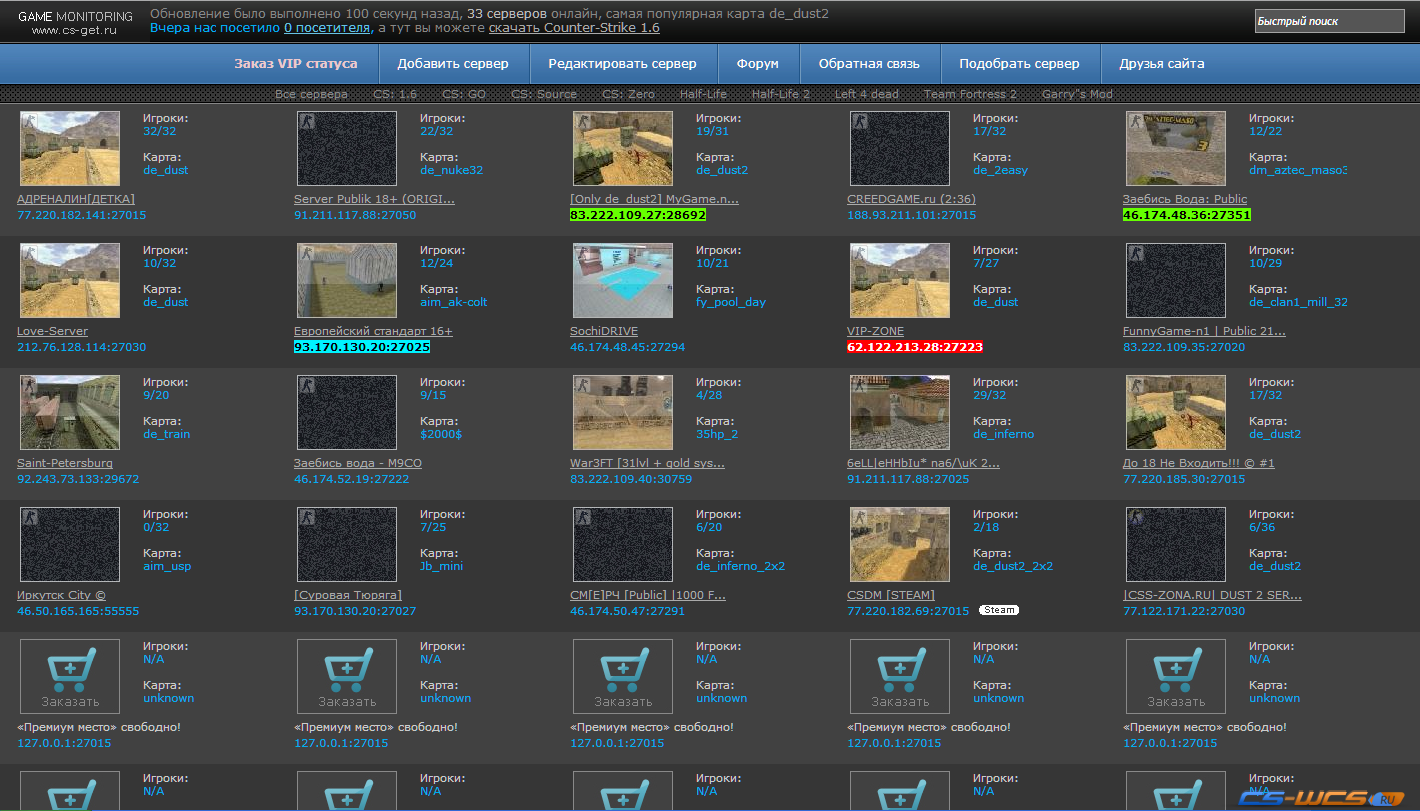The height and width of the screenshot is (811, 1420).
Task: Filter servers by CS: Source
Action: [x=544, y=94]
